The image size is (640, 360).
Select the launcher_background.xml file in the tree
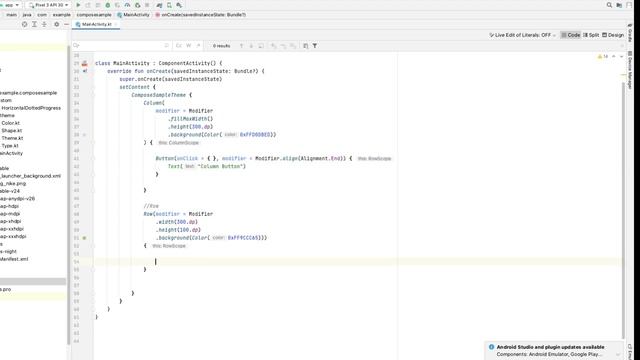pos(30,176)
